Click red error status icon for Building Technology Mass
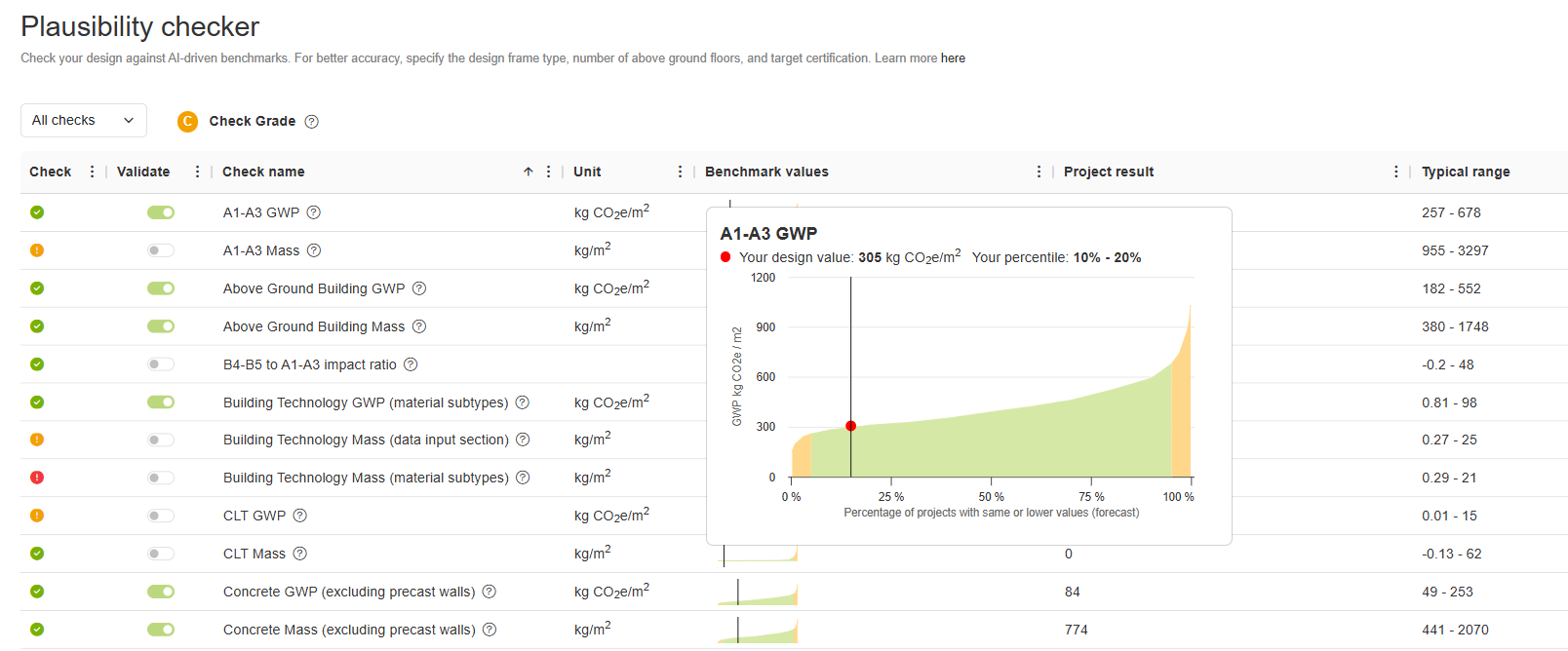The height and width of the screenshot is (651, 1568). (x=37, y=478)
